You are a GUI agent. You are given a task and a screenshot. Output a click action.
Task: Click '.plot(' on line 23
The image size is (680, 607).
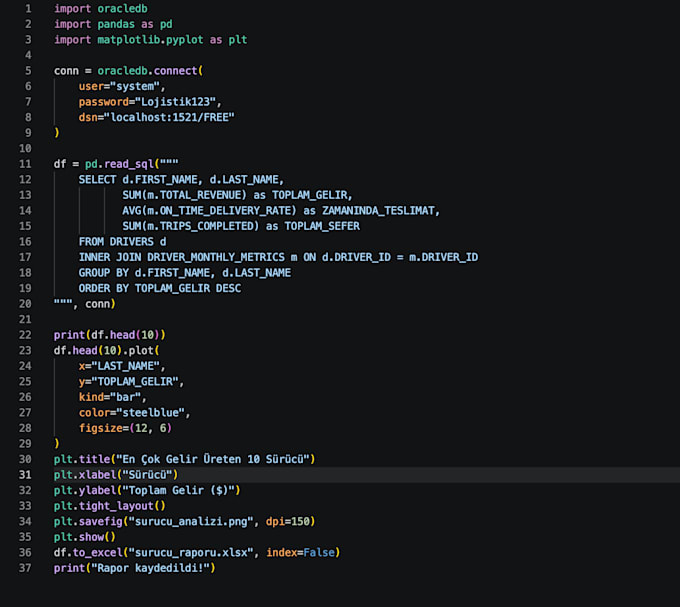141,350
